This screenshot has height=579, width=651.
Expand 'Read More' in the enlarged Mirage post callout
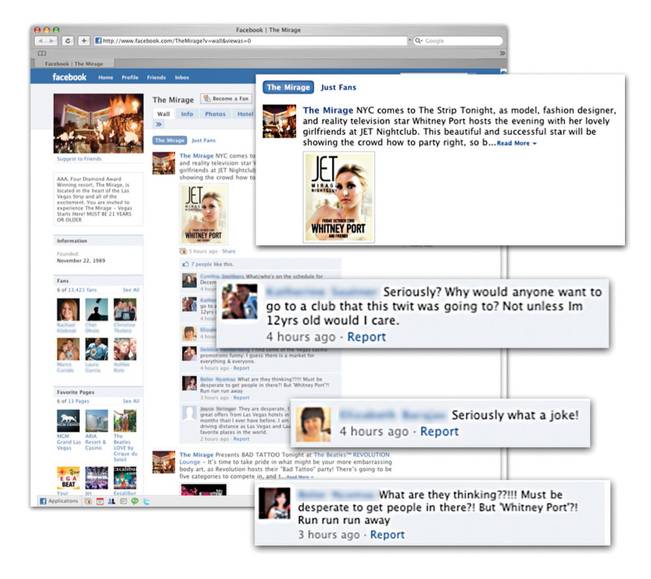pyautogui.click(x=516, y=143)
